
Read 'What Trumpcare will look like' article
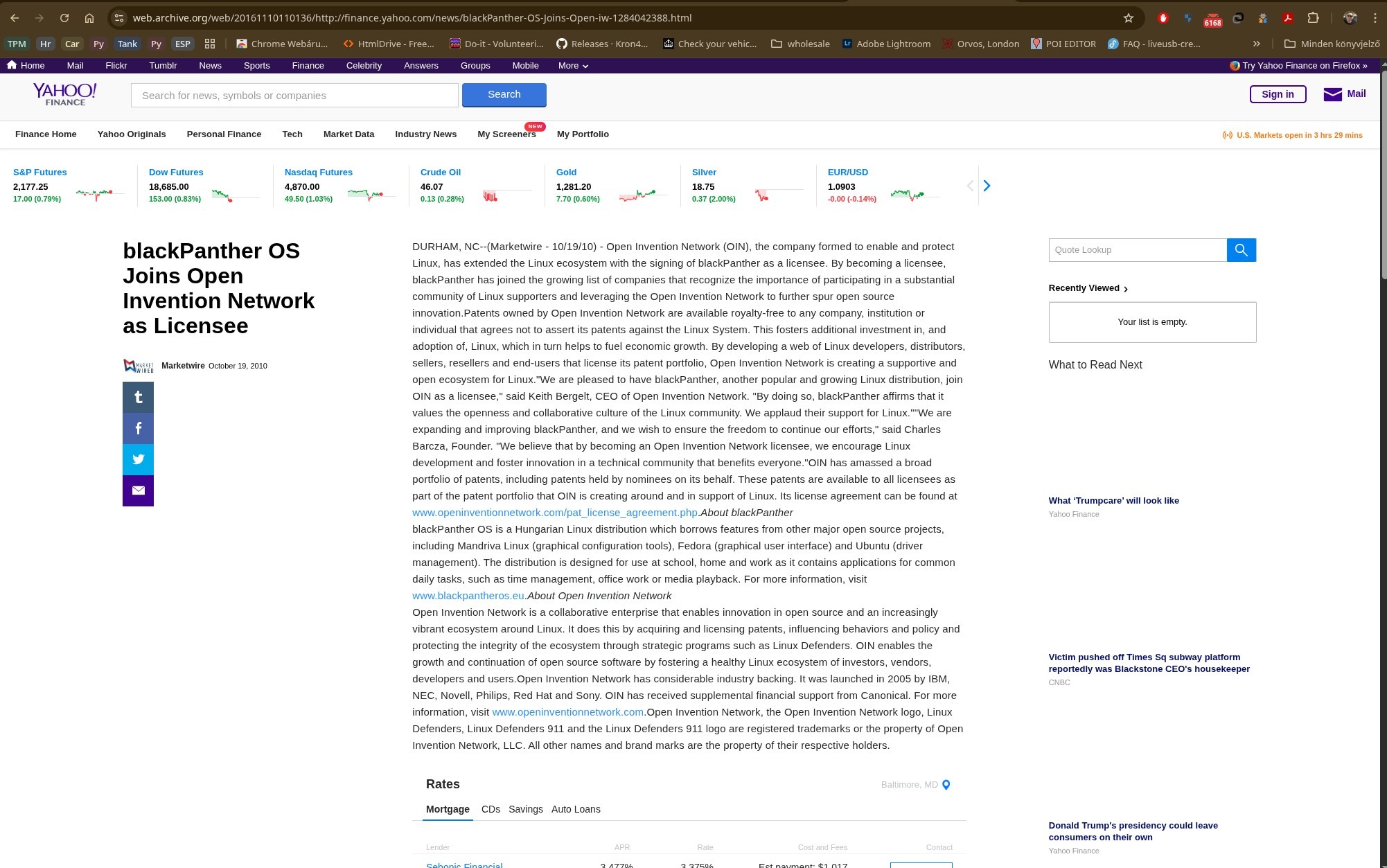pos(1113,501)
